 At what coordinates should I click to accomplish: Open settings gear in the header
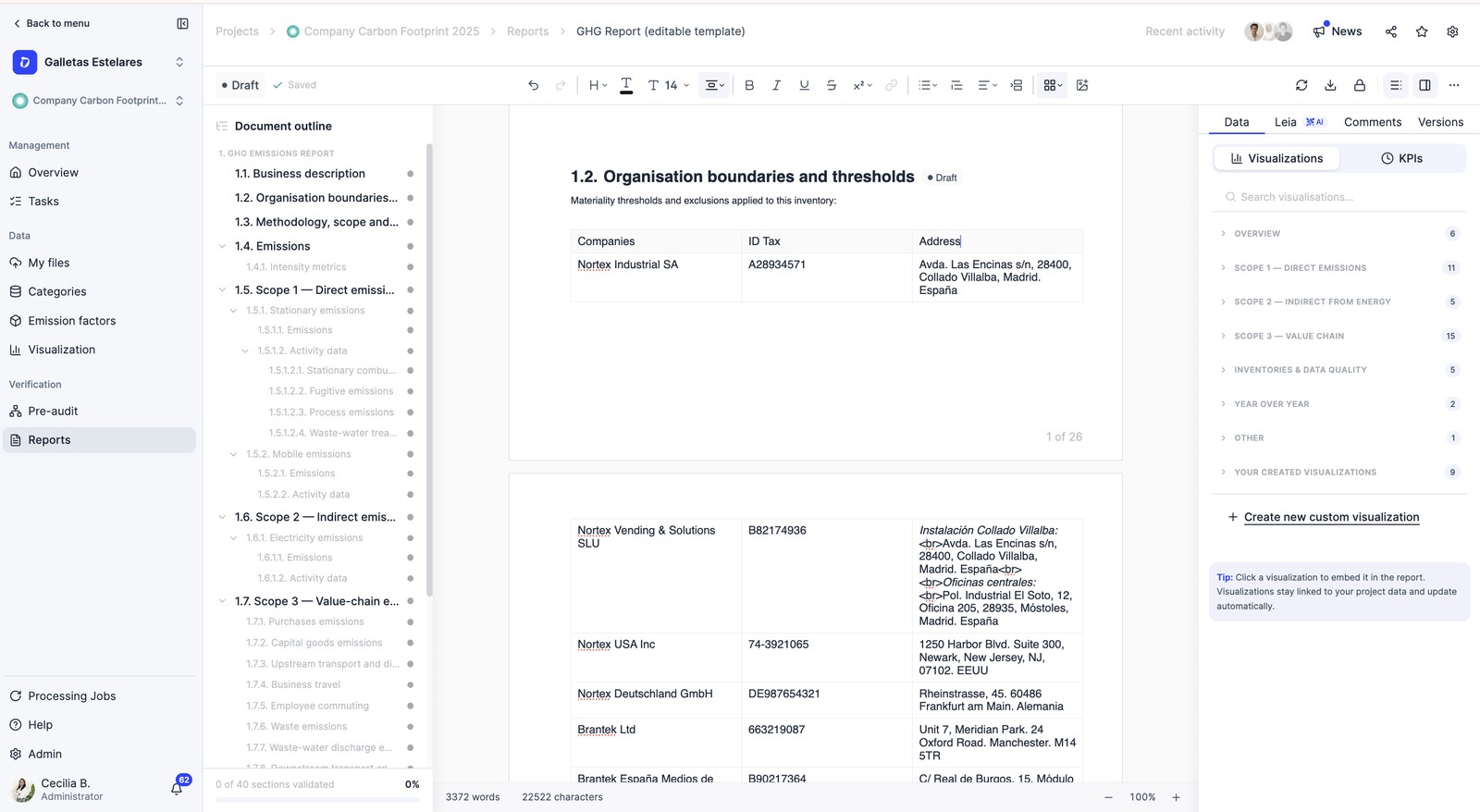point(1452,31)
